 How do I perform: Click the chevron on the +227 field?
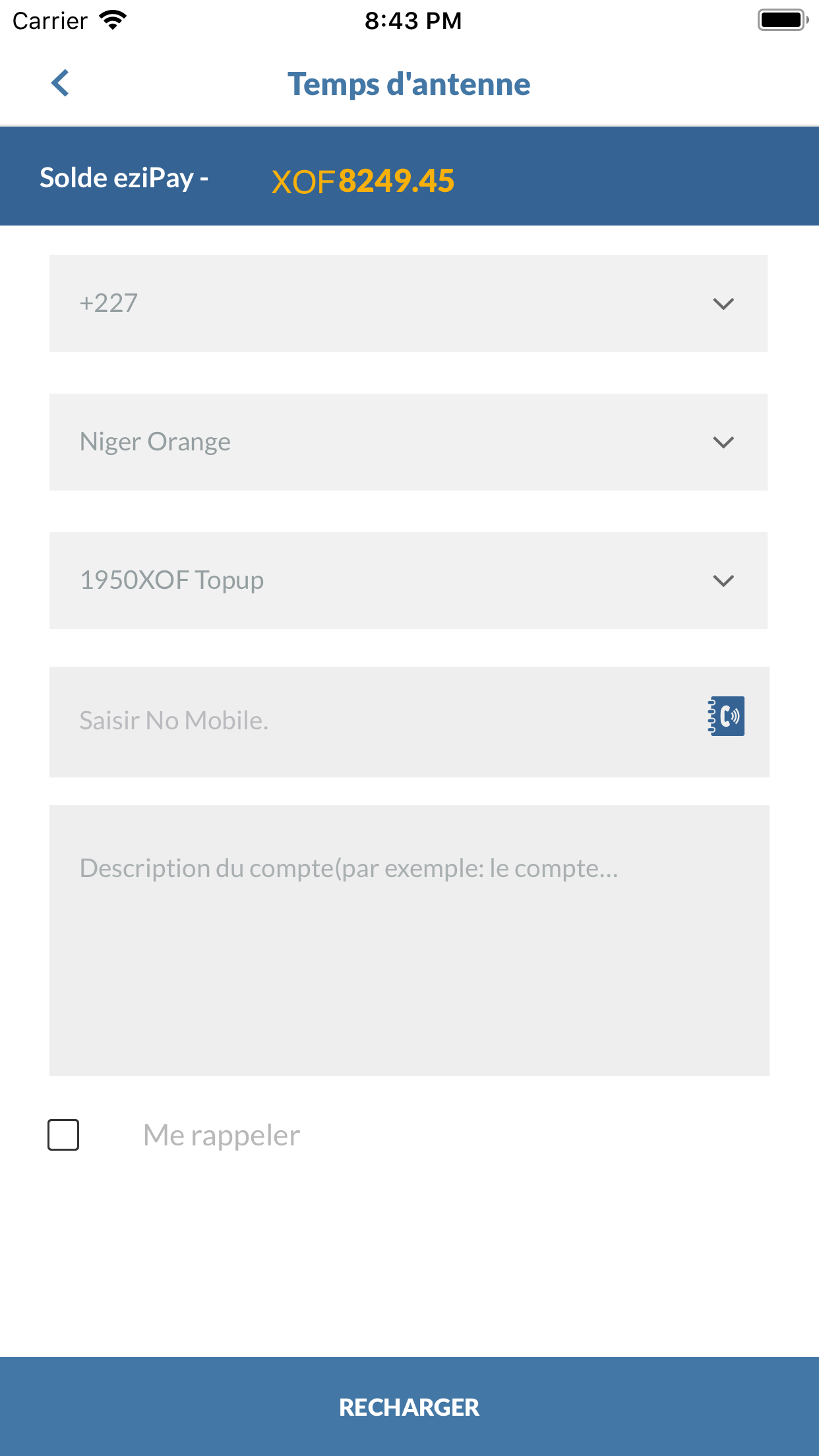(723, 303)
